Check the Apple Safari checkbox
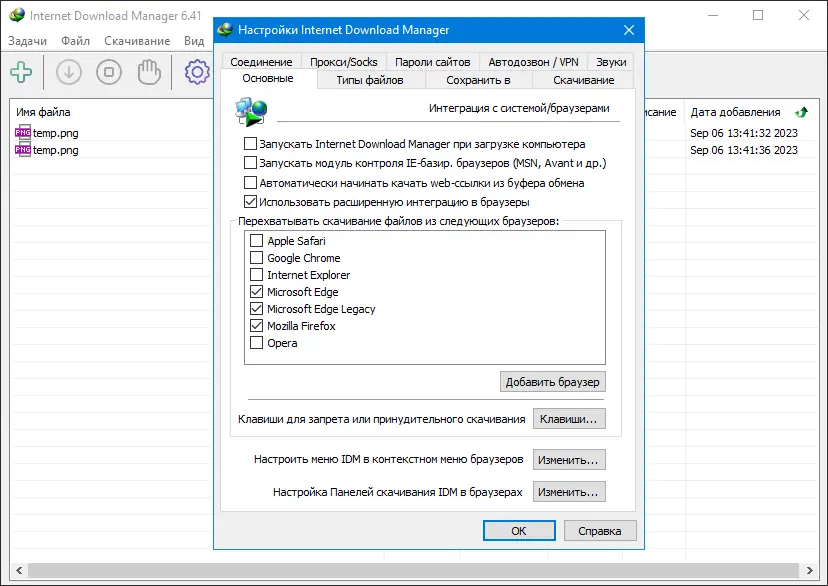 pyautogui.click(x=256, y=241)
